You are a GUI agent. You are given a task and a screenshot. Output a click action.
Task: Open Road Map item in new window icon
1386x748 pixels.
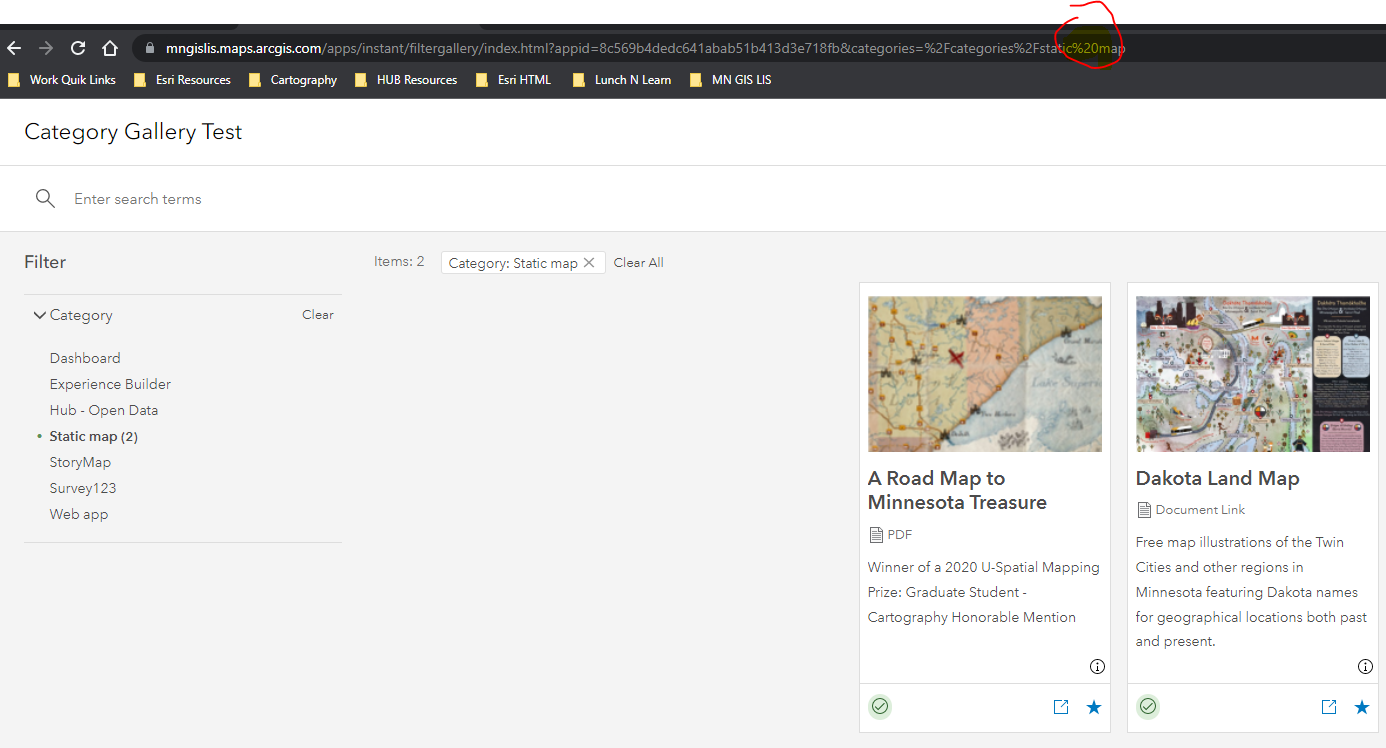tap(1061, 707)
